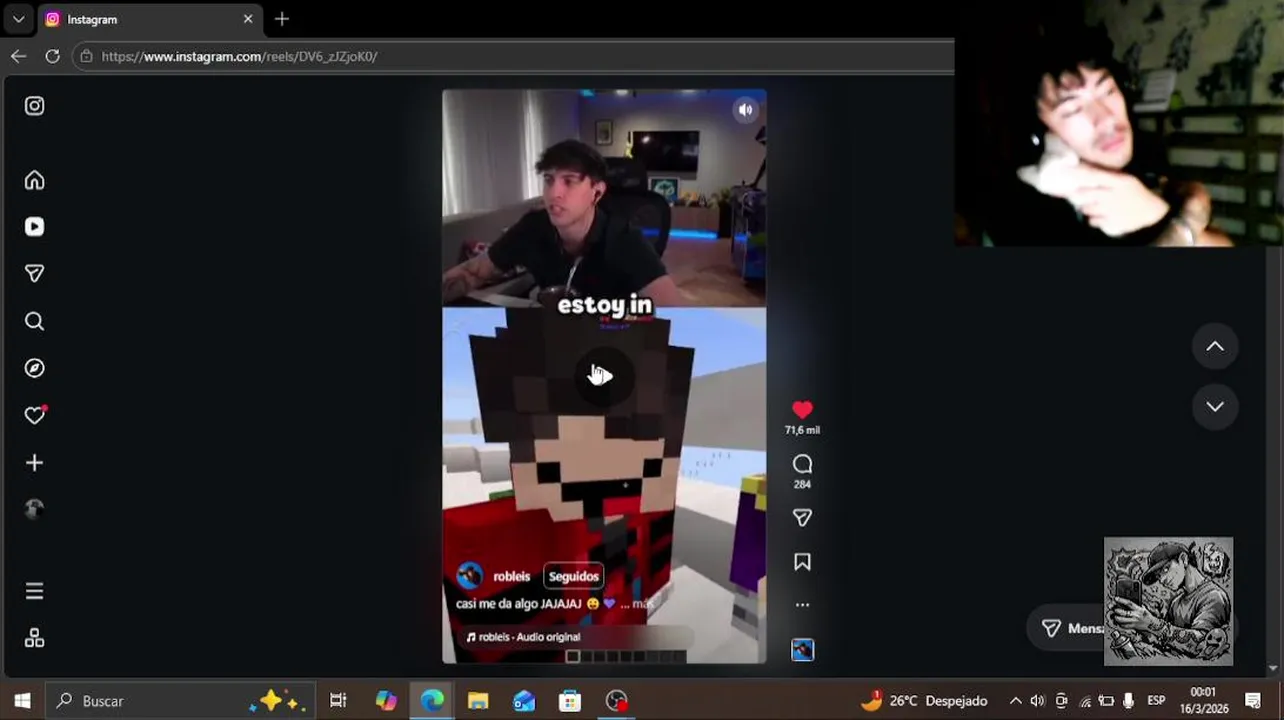
Task: View site info via the lock icon
Action: click(87, 56)
